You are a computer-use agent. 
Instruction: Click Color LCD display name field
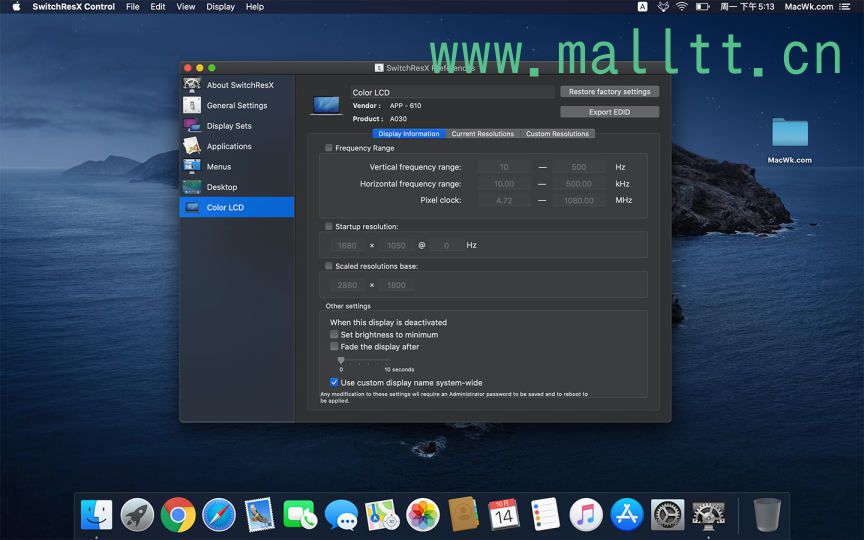pos(452,92)
